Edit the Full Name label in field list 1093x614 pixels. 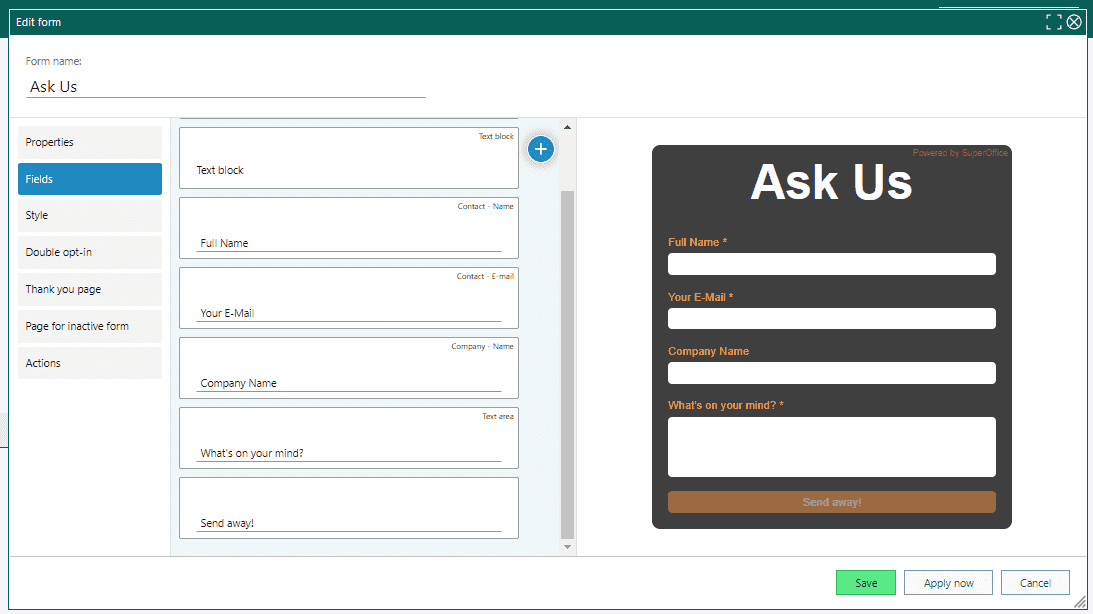point(349,243)
